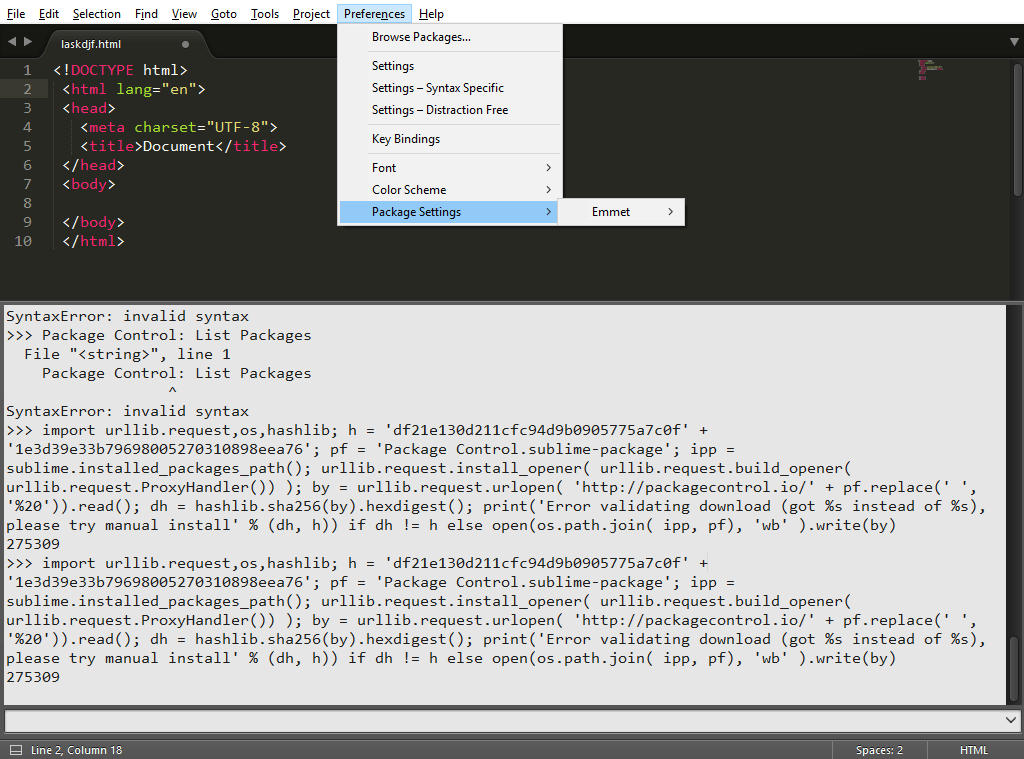This screenshot has height=759, width=1024.
Task: Click the back navigation arrow
Action: pos(11,41)
